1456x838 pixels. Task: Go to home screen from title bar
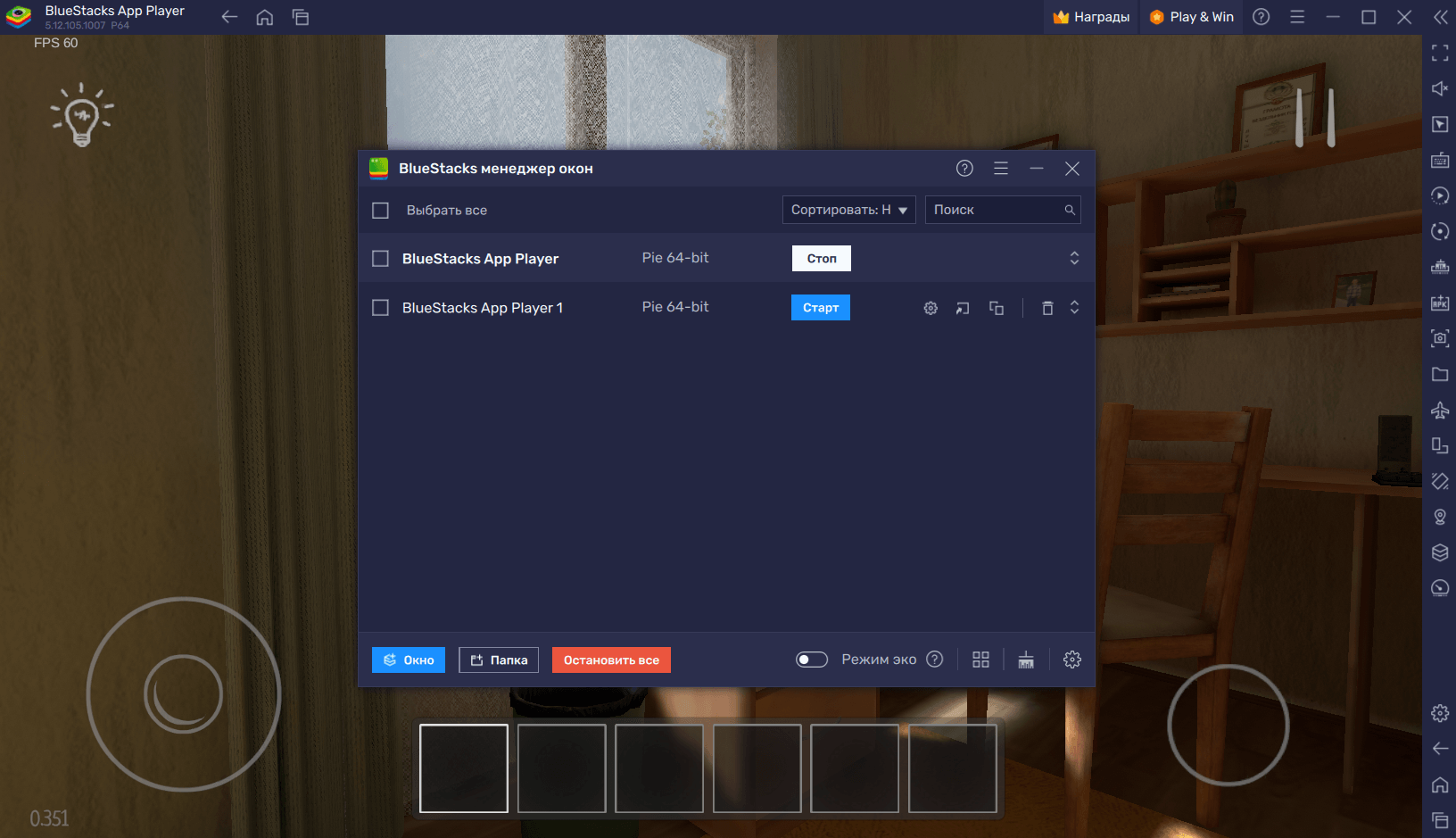[265, 17]
